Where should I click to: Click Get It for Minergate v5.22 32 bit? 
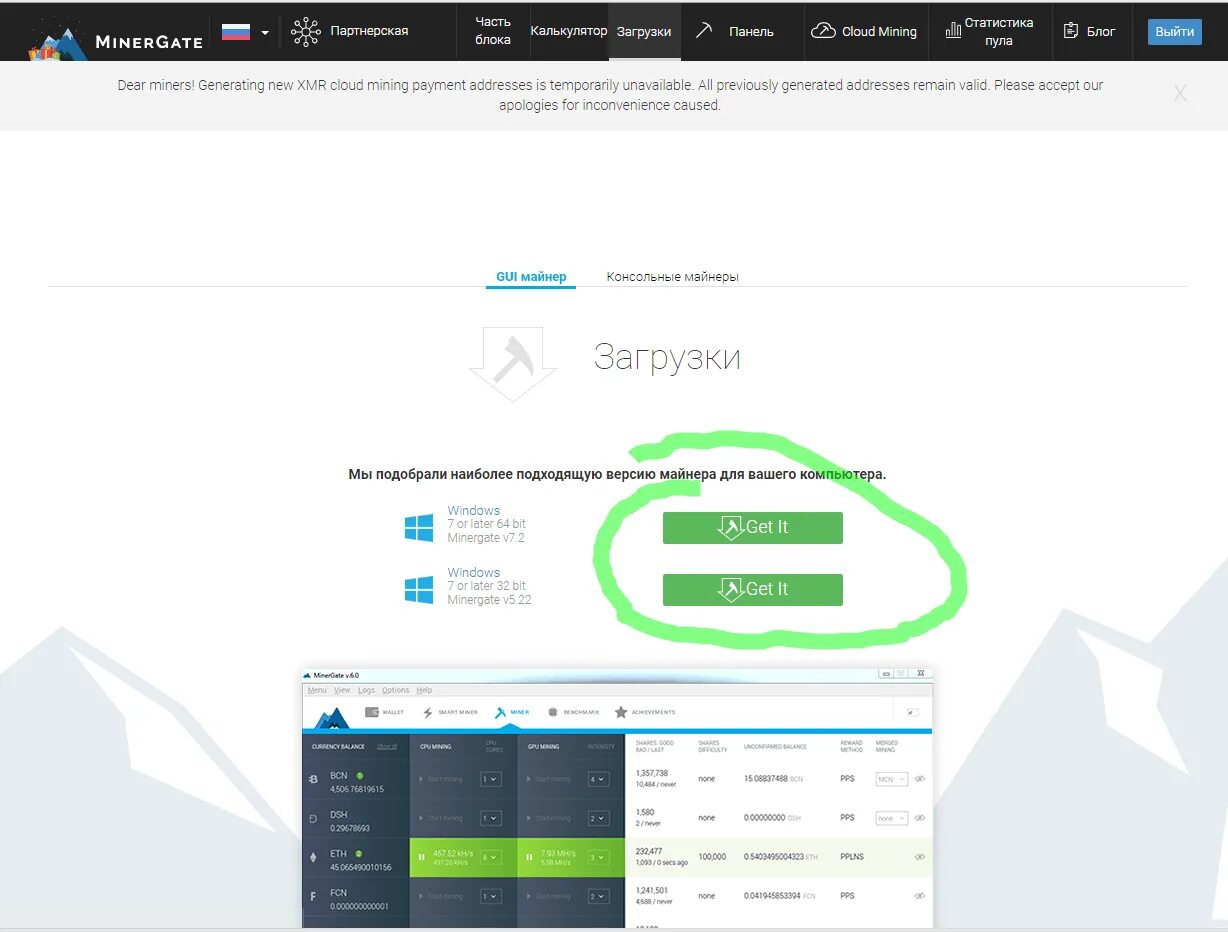coord(753,590)
